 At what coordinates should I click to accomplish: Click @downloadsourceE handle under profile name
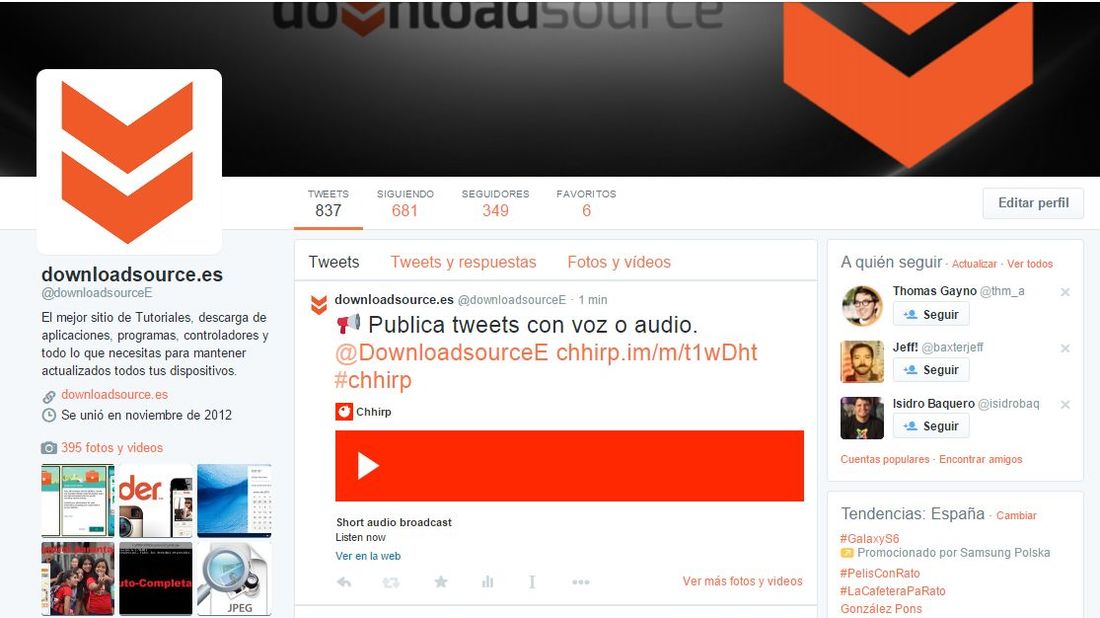(x=97, y=293)
